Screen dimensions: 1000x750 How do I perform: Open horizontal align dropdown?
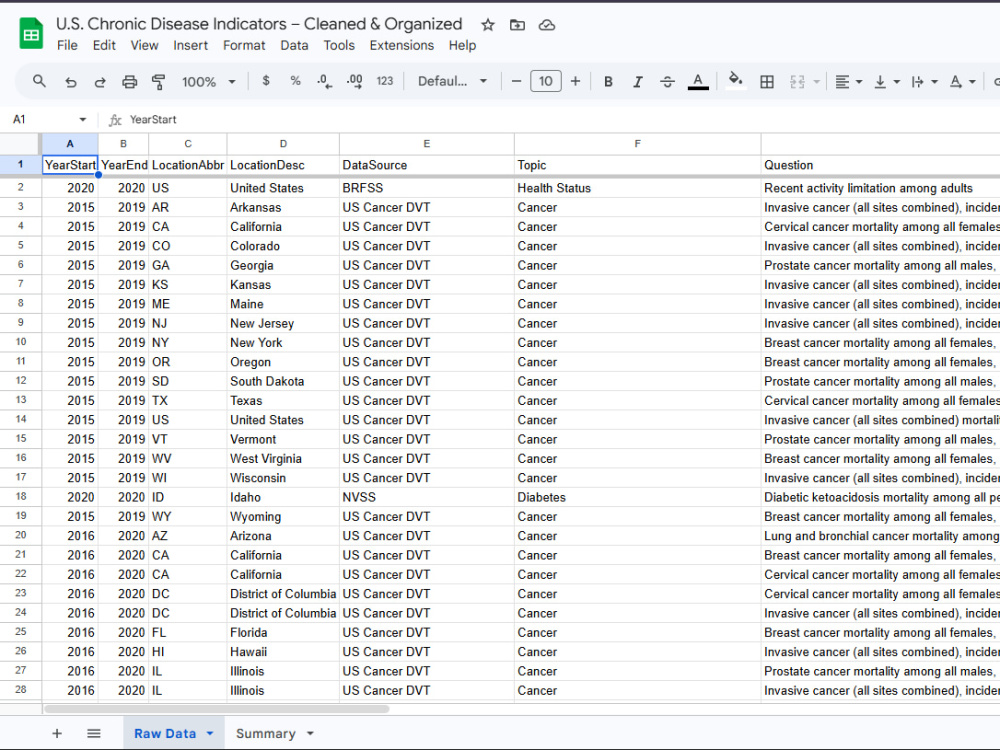click(848, 82)
